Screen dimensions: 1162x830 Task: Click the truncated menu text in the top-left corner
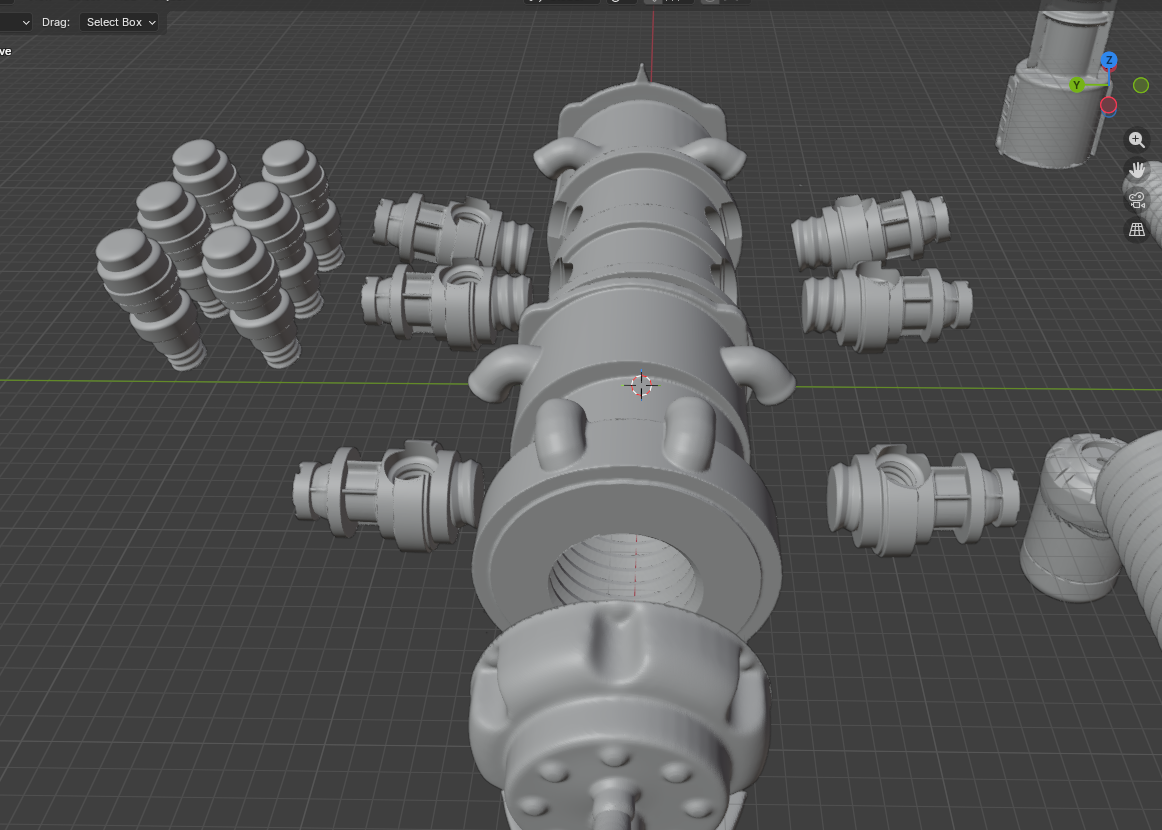click(x=7, y=50)
